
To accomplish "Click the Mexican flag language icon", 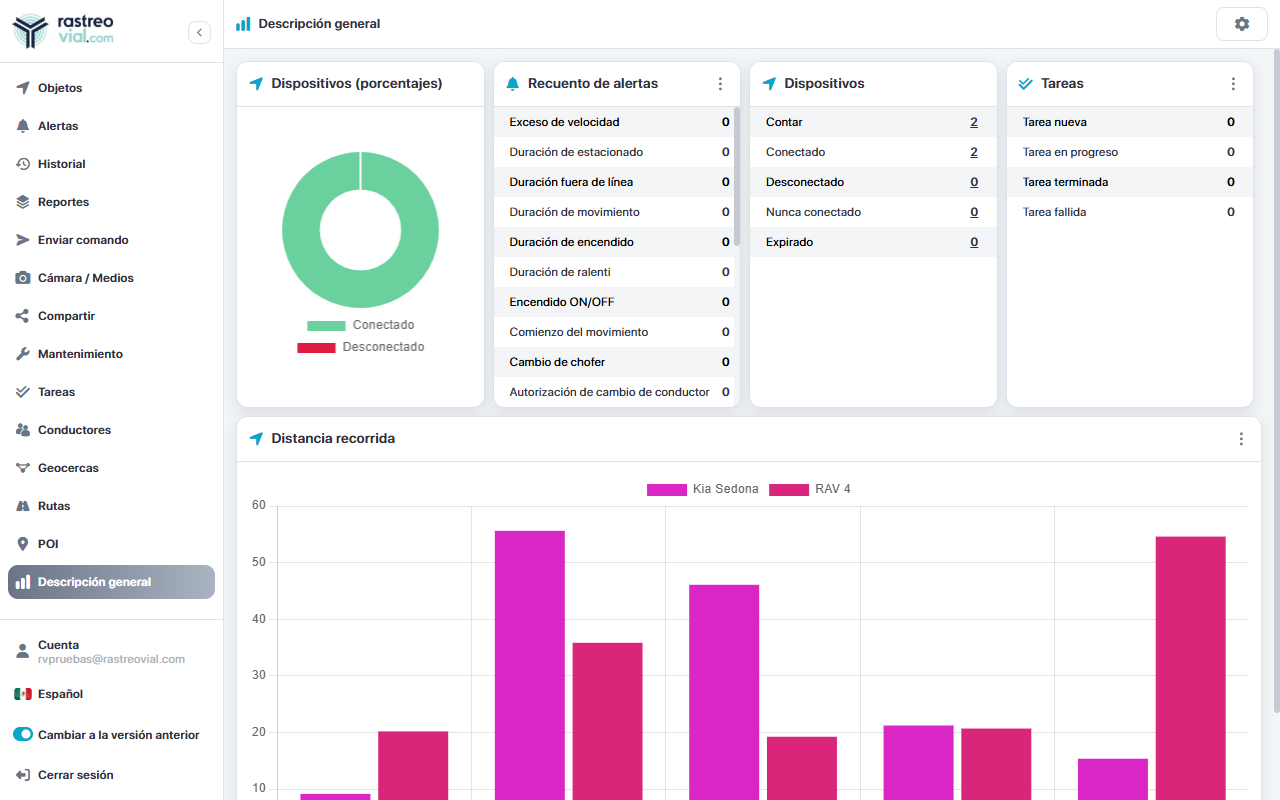I will [x=23, y=694].
